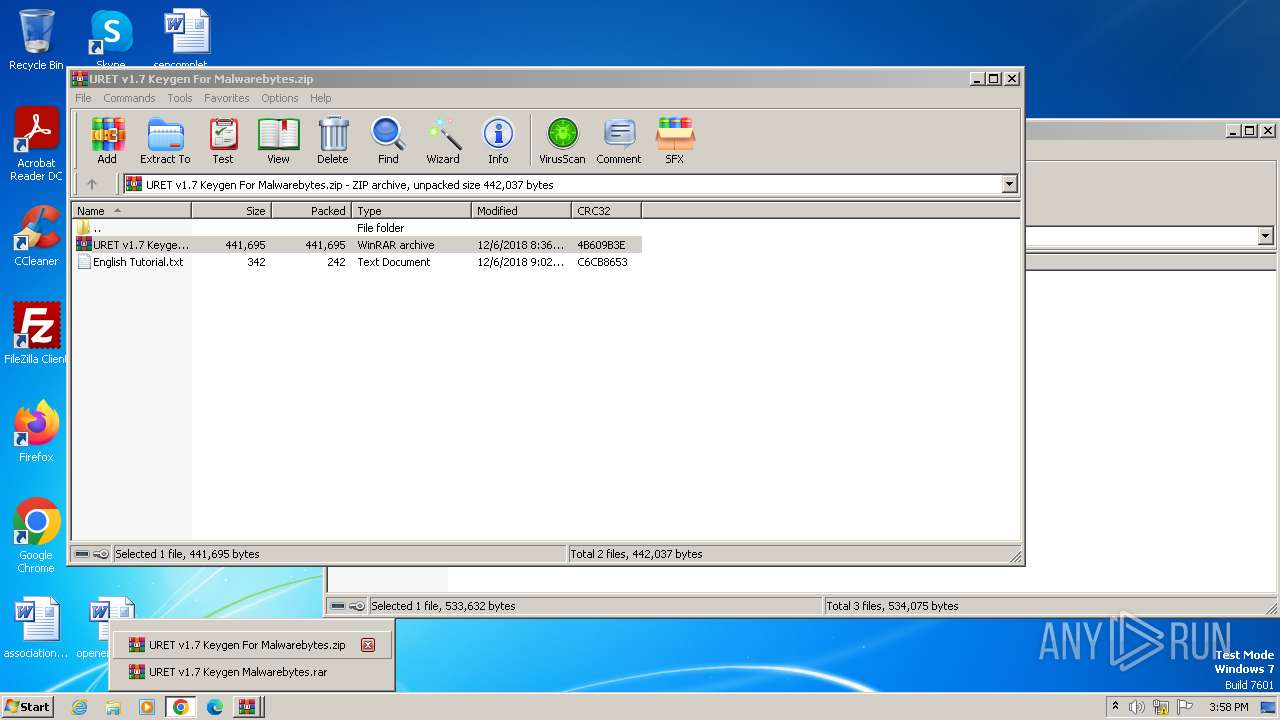Open the Find magnifier tool
Image resolution: width=1280 pixels, height=720 pixels.
click(388, 140)
